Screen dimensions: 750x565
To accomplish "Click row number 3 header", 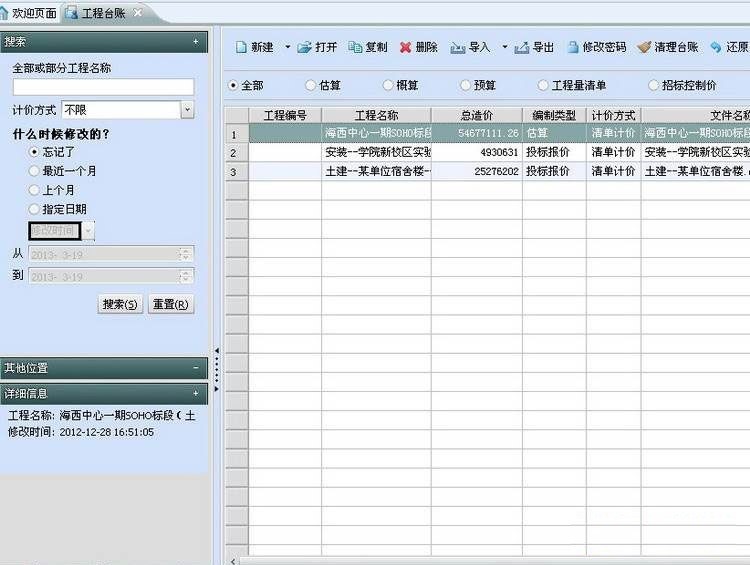I will [237, 172].
